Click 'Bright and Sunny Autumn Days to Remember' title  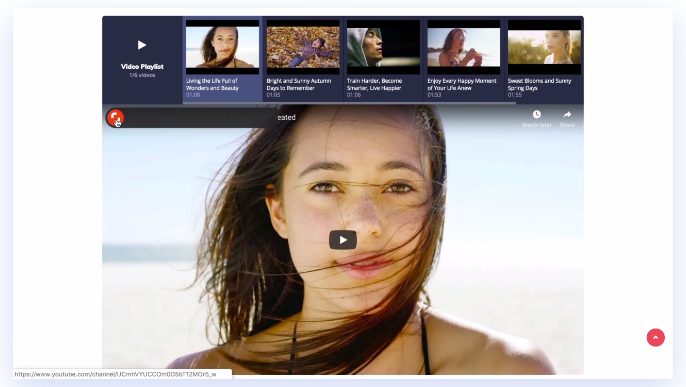[299, 84]
